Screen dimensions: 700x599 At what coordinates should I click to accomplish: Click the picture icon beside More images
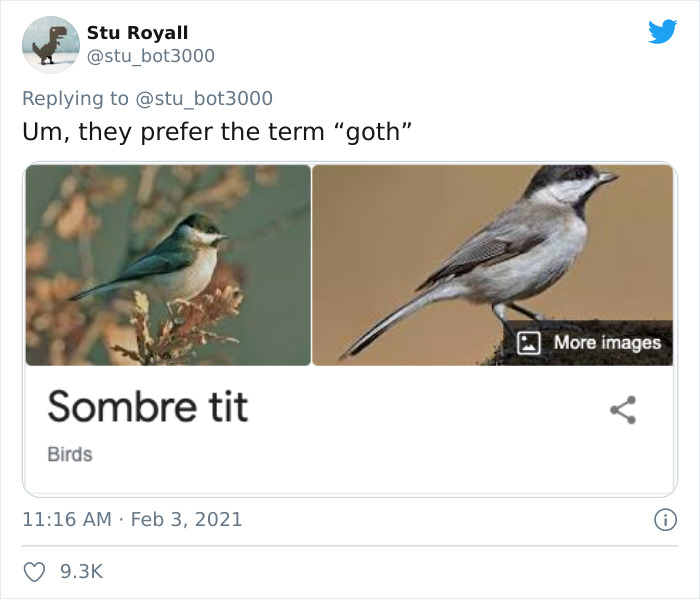coord(530,343)
